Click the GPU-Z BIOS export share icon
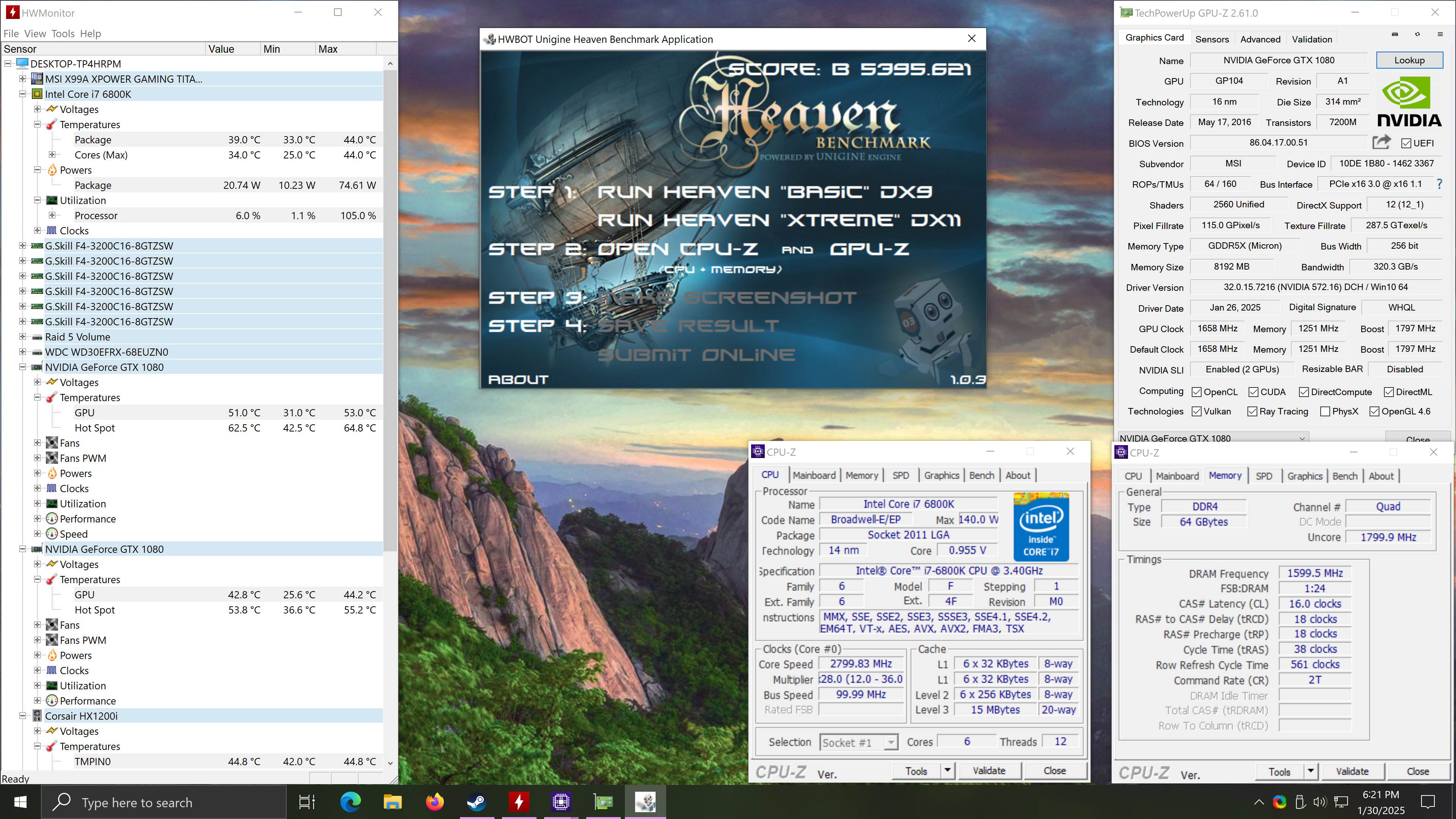Screen dimensions: 1456x819 coord(1381,143)
